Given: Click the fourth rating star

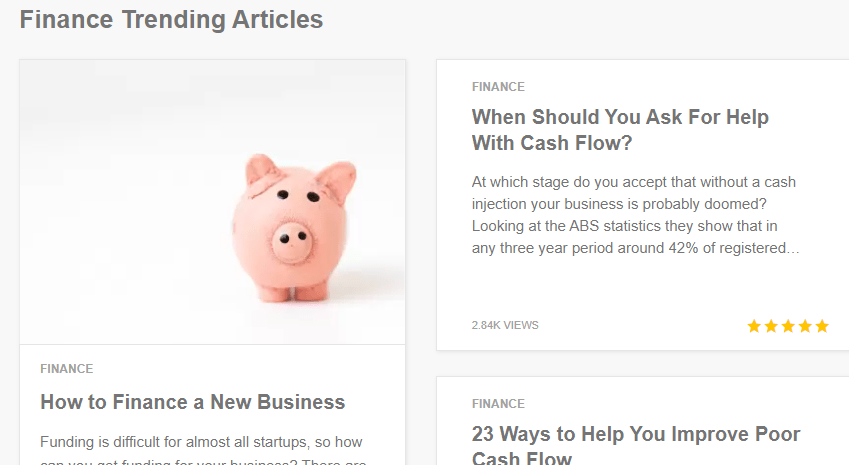Looking at the screenshot, I should [x=805, y=326].
